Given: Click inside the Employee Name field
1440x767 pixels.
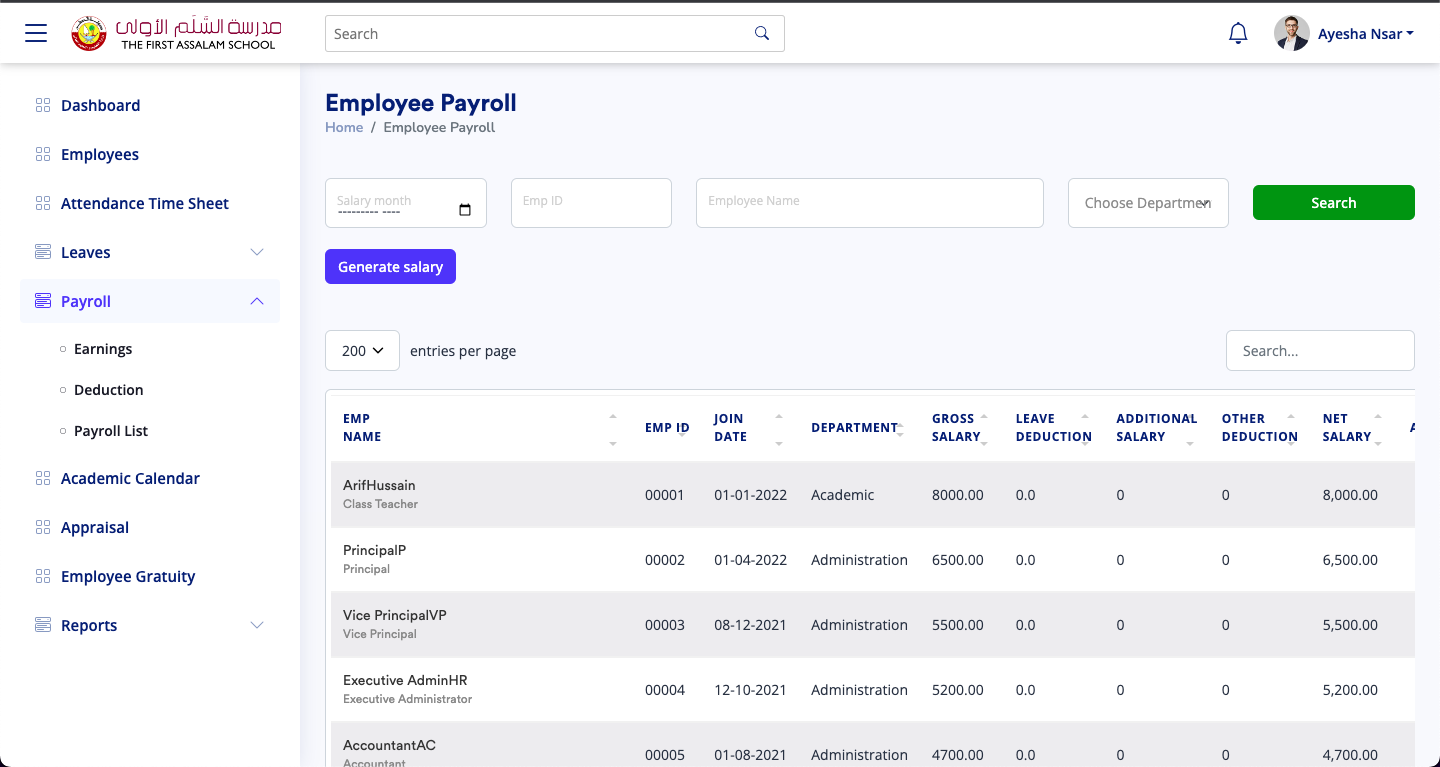Looking at the screenshot, I should coord(869,202).
